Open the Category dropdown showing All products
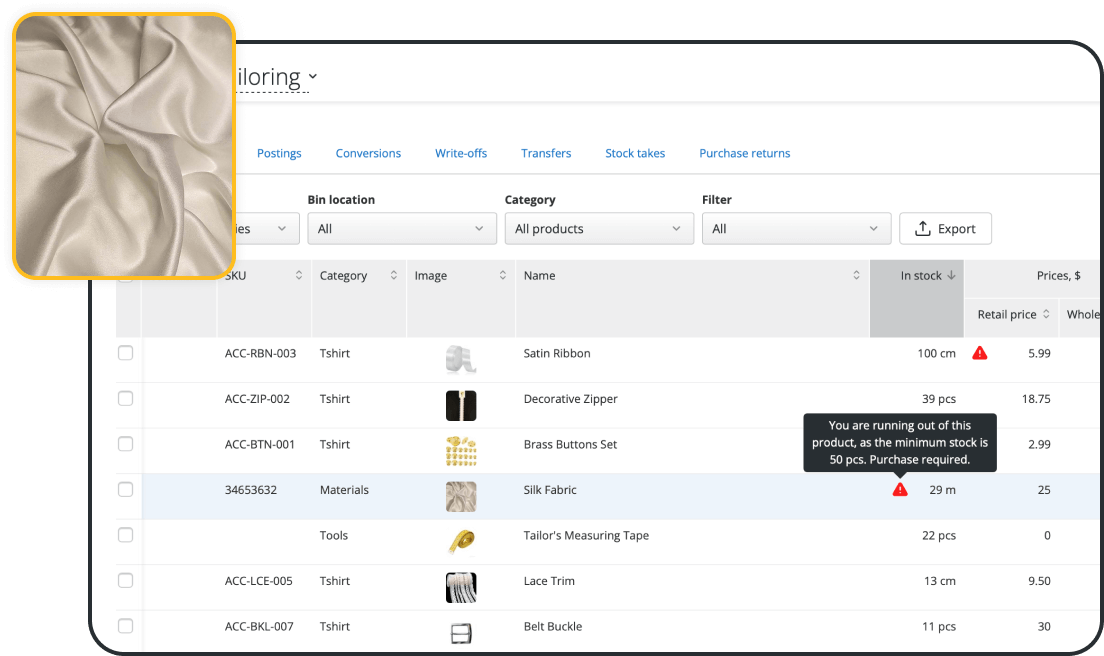 pos(599,228)
